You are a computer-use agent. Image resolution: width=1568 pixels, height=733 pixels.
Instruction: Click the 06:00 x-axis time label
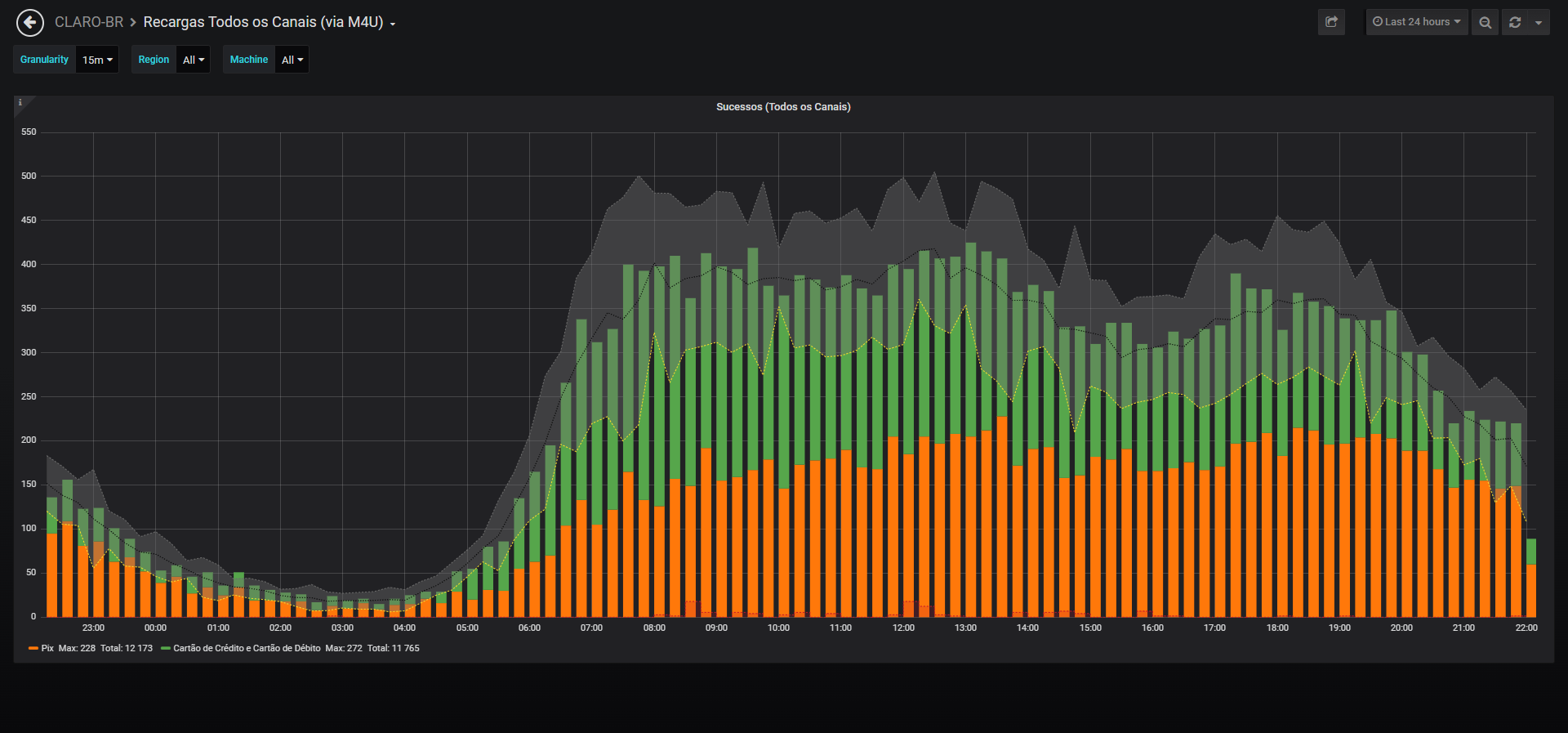pos(529,628)
